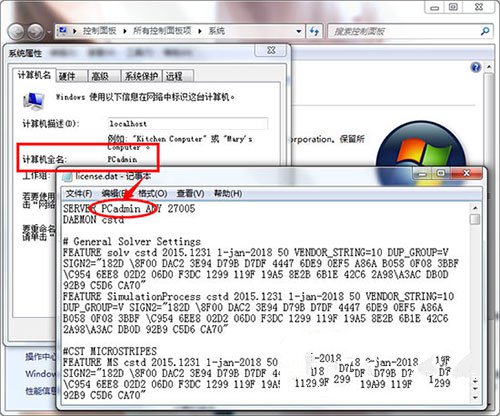Click 所有控制面板项 in the breadcrumb

pyautogui.click(x=162, y=31)
